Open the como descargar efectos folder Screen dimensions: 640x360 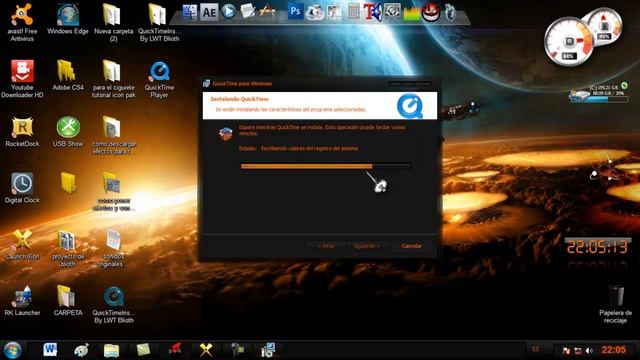pos(113,136)
